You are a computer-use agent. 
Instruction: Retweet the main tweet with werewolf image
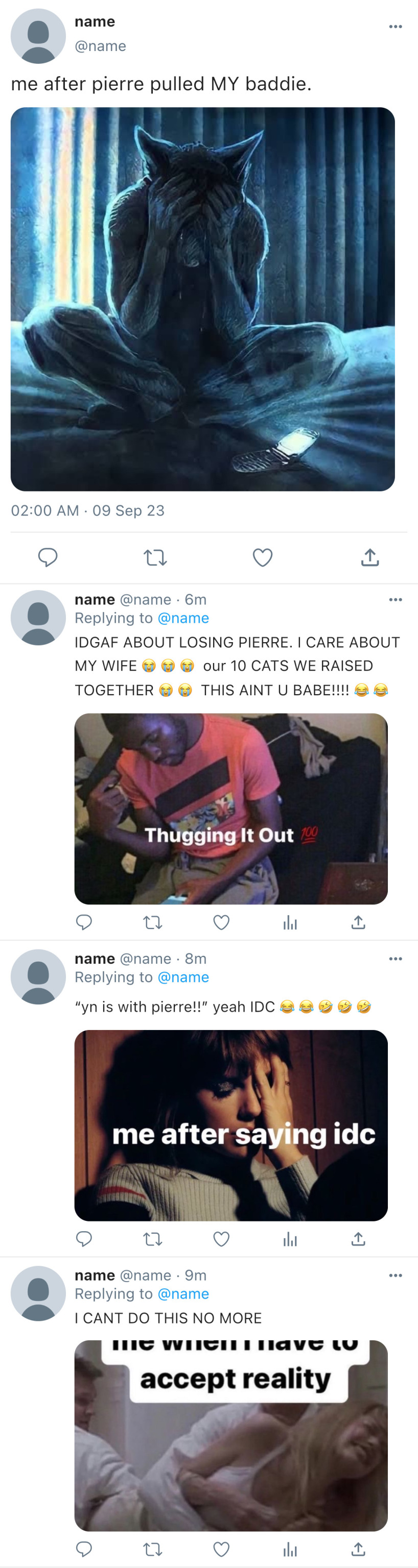pos(155,557)
